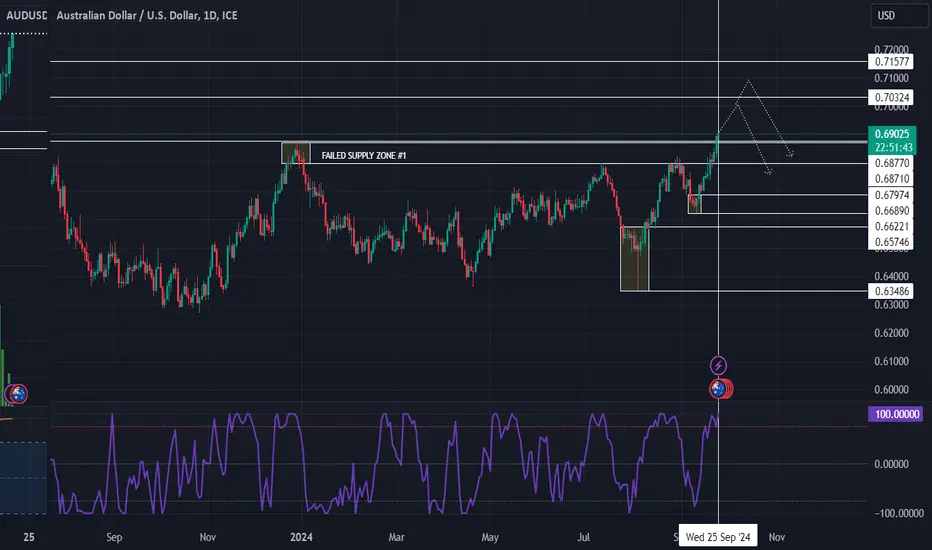The width and height of the screenshot is (932, 550).
Task: Select the FAILED SUPPLY ZONE #1 label
Action: tap(364, 156)
